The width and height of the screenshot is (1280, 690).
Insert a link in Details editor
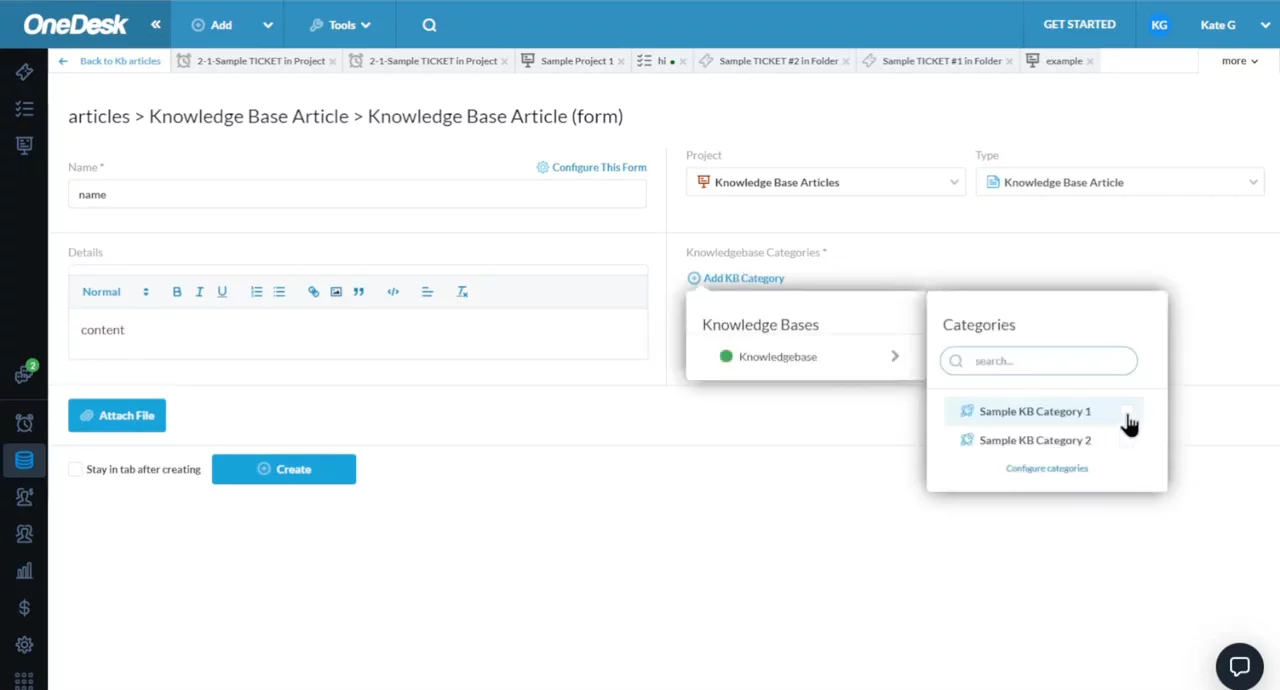point(313,292)
